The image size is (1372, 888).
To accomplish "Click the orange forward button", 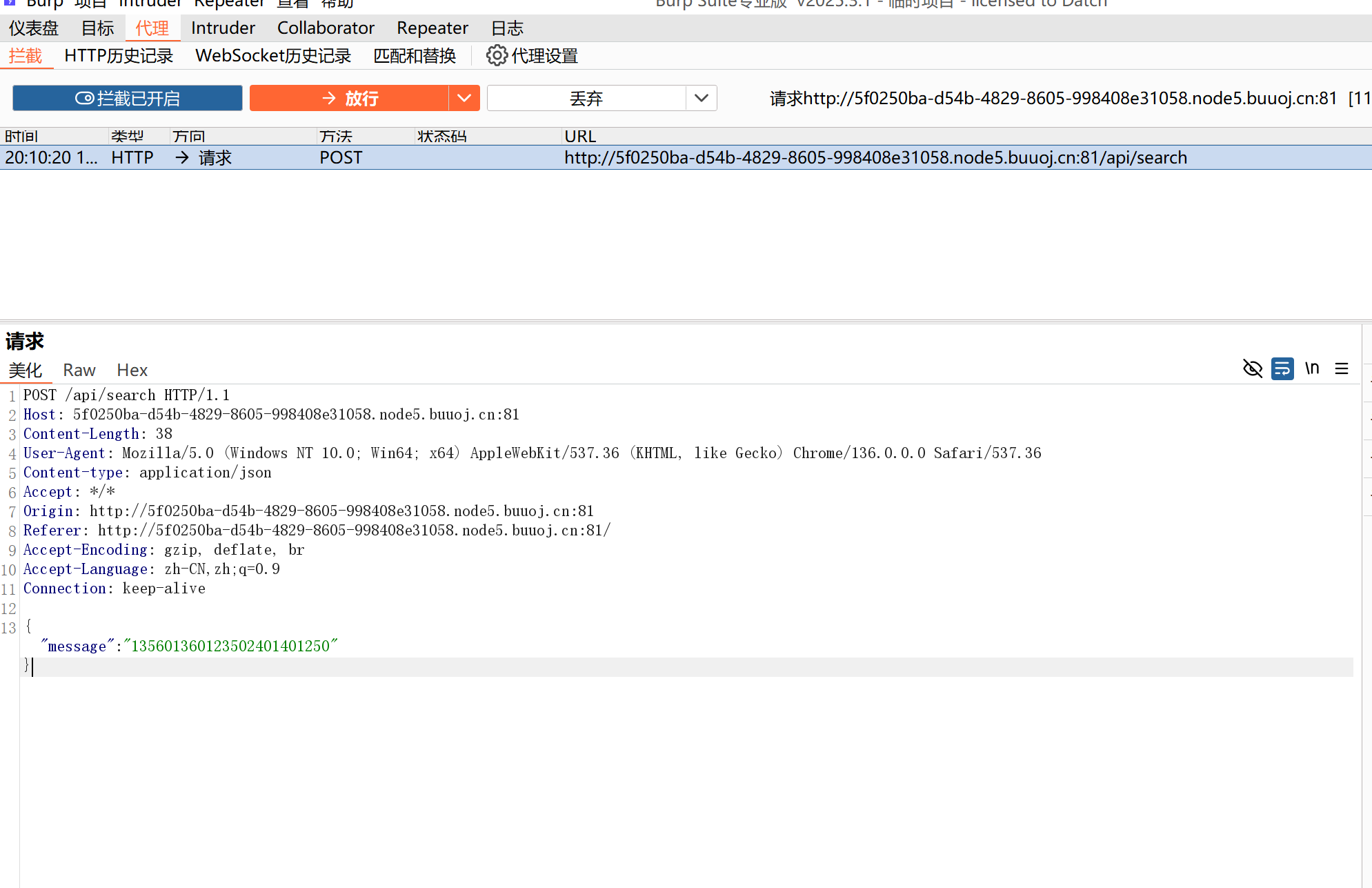I will tap(350, 98).
